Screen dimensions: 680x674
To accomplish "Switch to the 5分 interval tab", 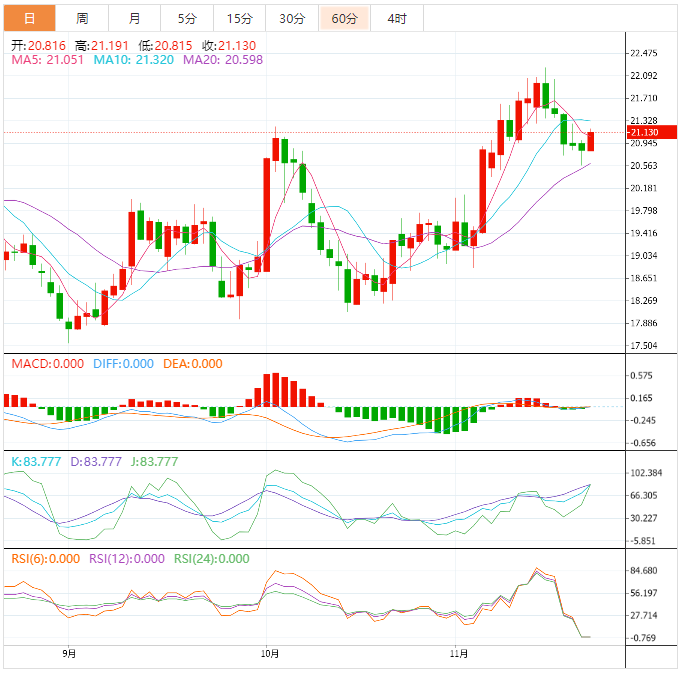I will pos(187,18).
